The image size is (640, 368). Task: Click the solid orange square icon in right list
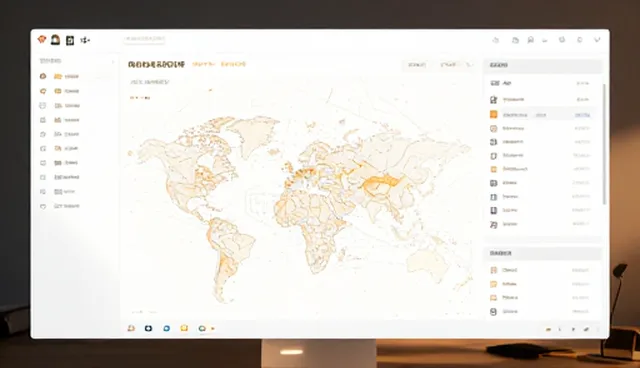494,115
